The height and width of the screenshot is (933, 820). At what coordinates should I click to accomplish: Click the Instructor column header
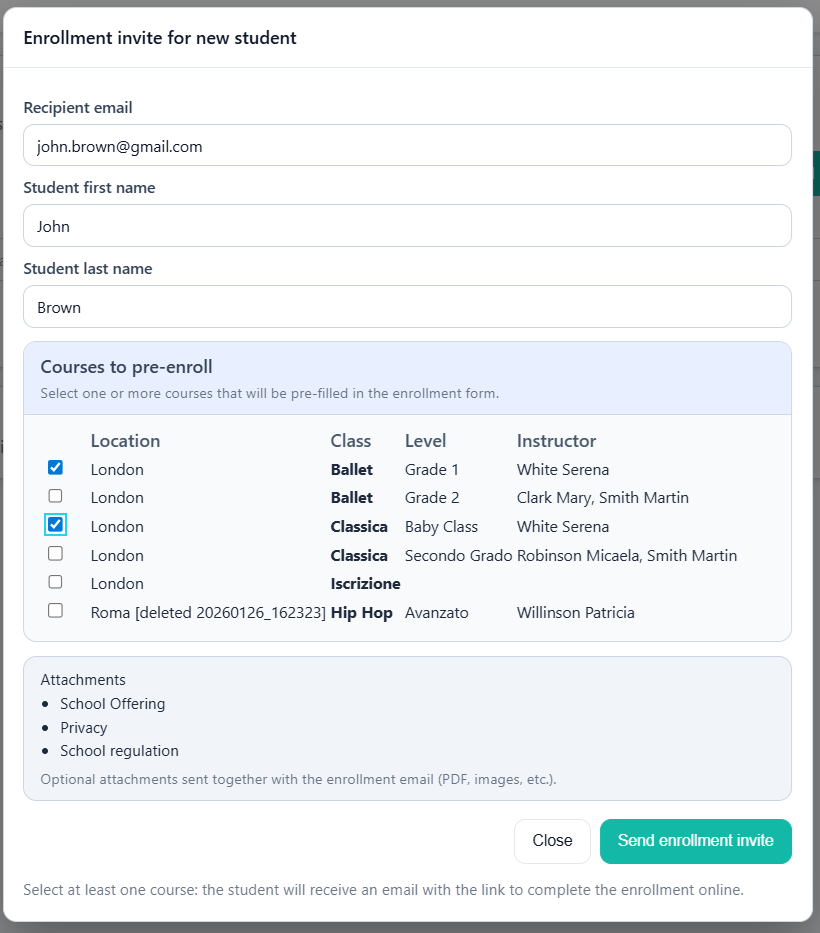(555, 441)
